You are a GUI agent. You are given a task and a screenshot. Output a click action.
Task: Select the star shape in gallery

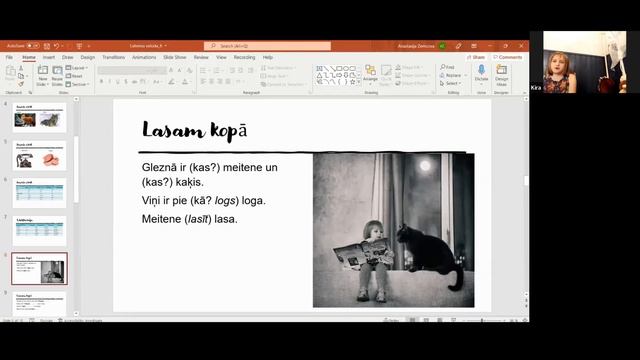pos(353,82)
